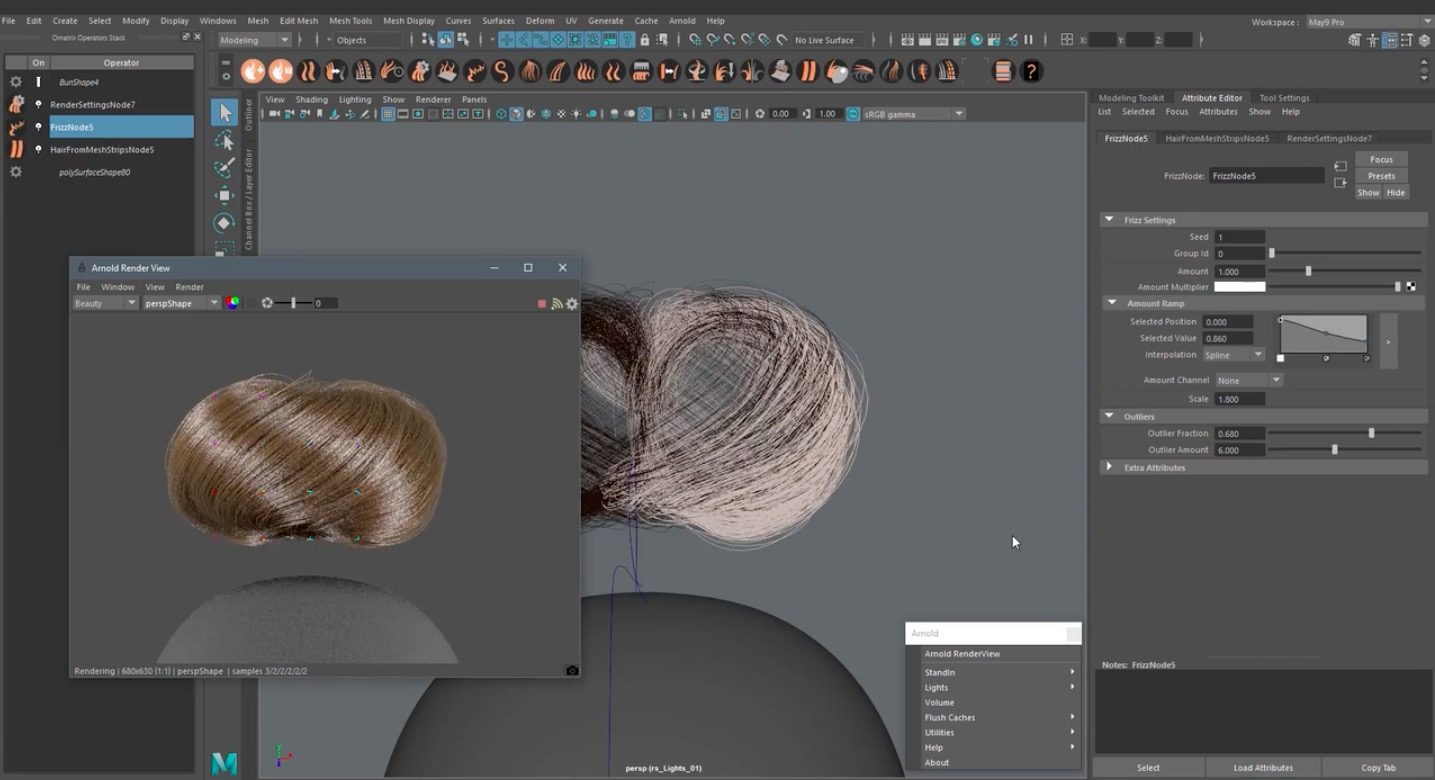Viewport: 1435px width, 780px height.
Task: Click the Copy Tab button
Action: click(x=1378, y=768)
